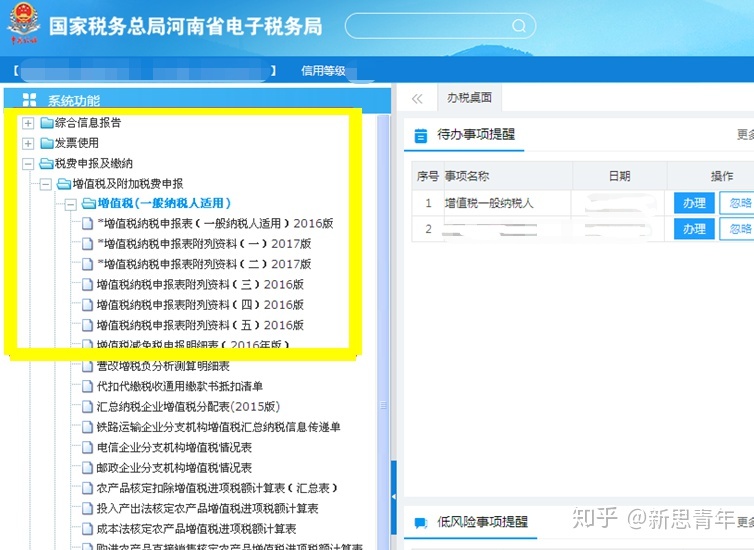The height and width of the screenshot is (550, 754).
Task: Expand the 综合信息报告 tree node
Action: point(28,123)
